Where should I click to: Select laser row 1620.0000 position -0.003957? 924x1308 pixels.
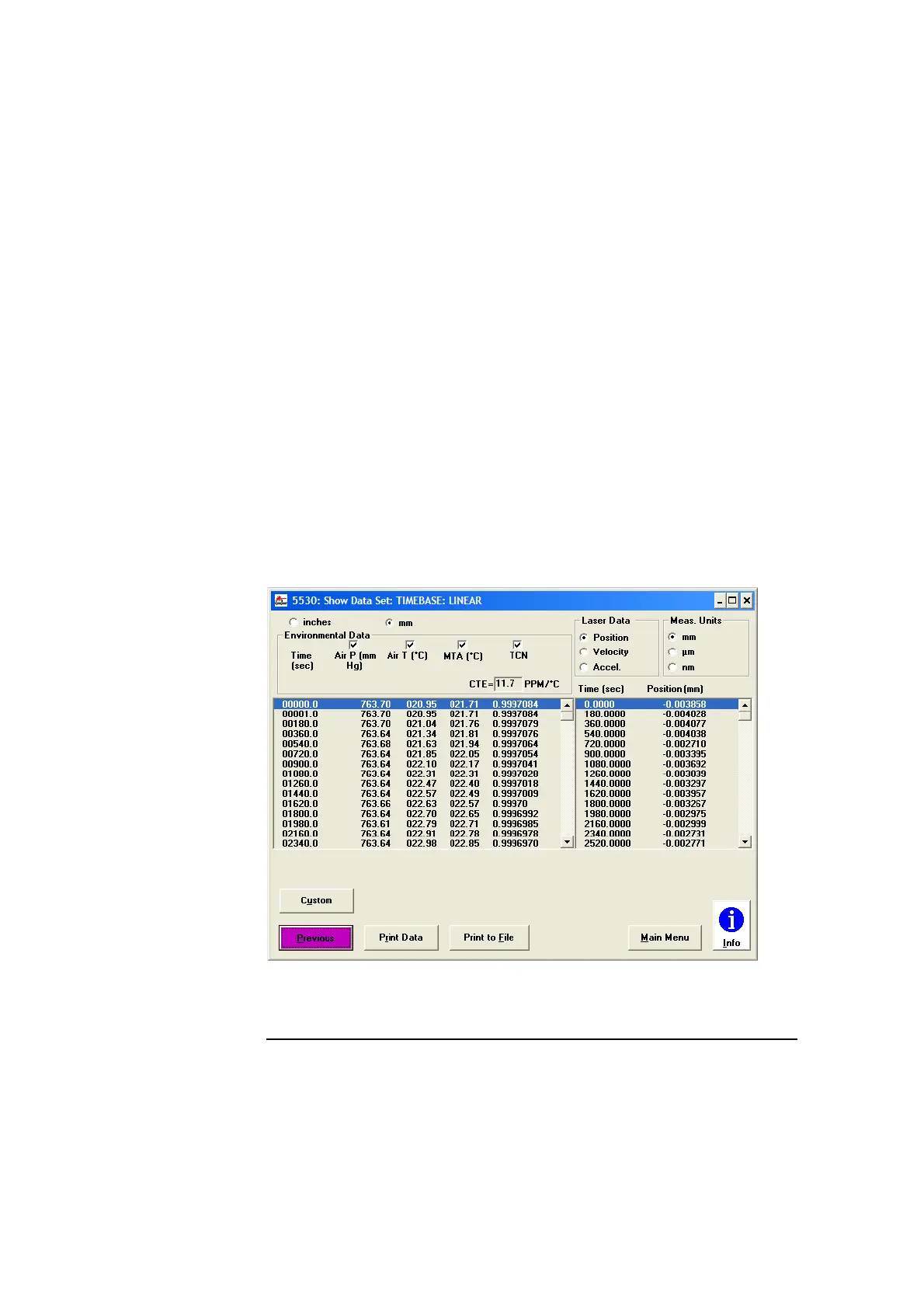[x=657, y=794]
